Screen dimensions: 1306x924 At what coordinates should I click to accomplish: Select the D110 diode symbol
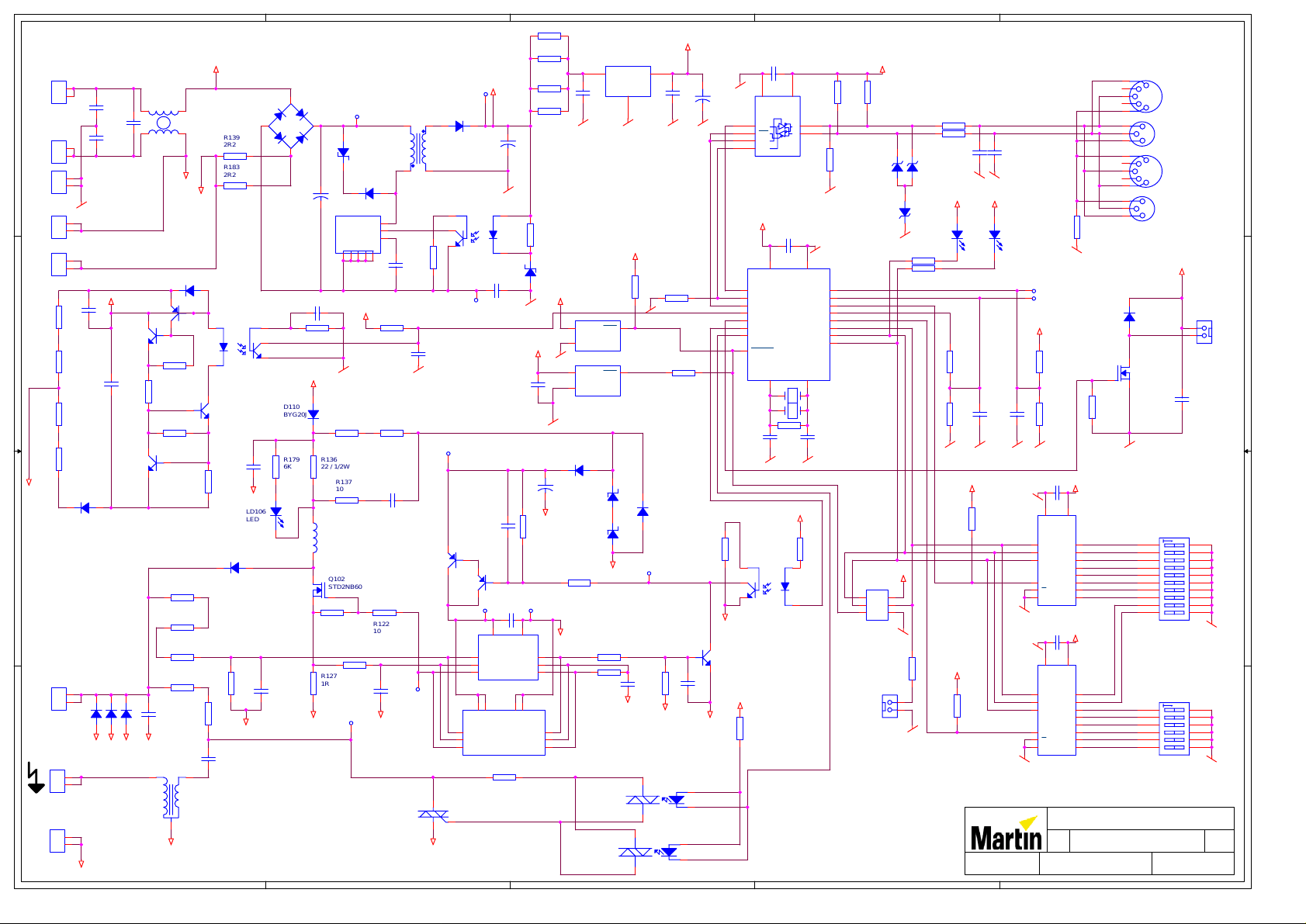(314, 415)
